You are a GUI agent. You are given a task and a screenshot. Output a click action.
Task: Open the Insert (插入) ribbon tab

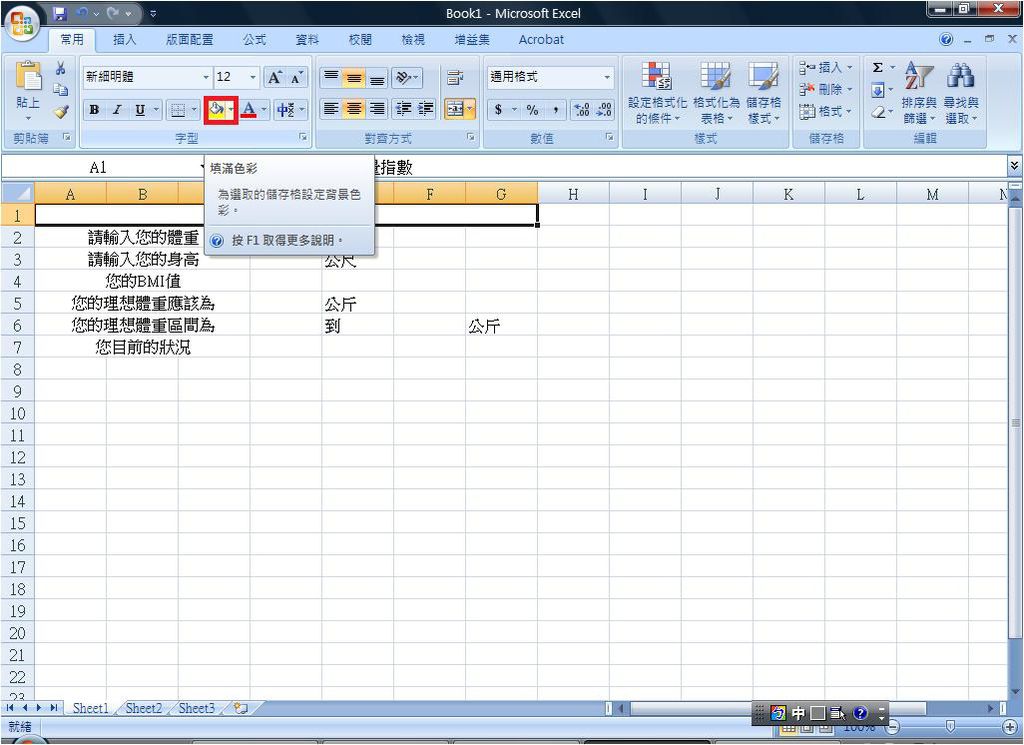coord(124,40)
